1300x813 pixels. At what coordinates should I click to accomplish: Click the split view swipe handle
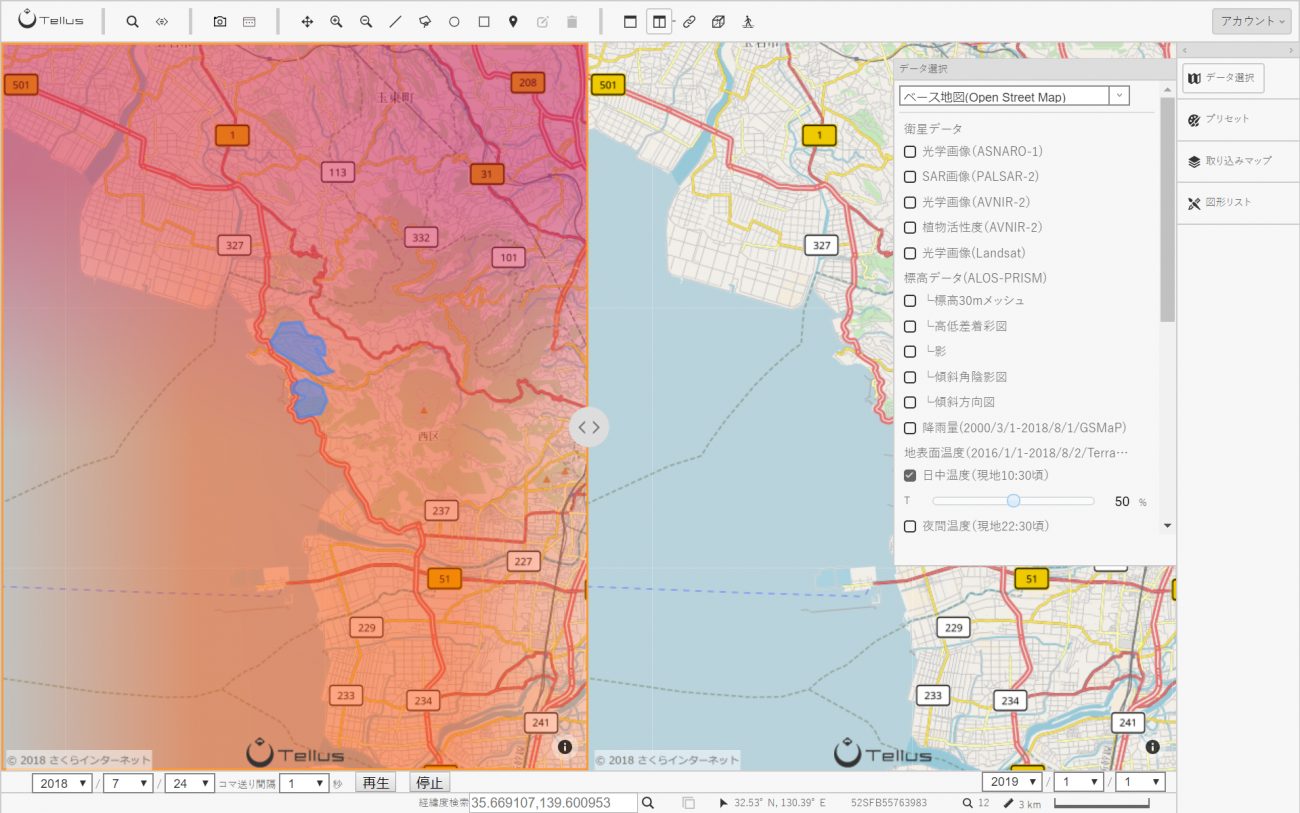click(x=589, y=427)
